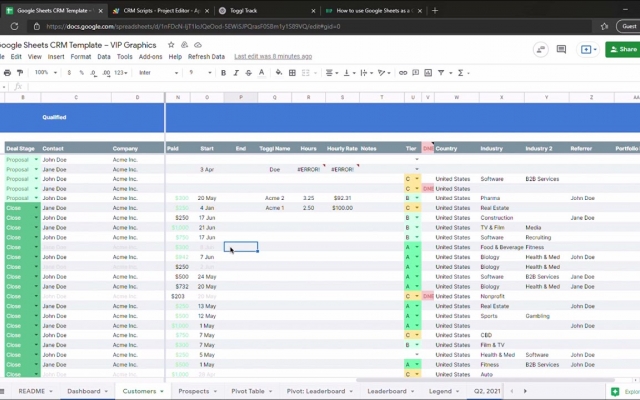Click 'Last edit was 8 minutes ago' link
The height and width of the screenshot is (400, 640).
click(x=273, y=57)
